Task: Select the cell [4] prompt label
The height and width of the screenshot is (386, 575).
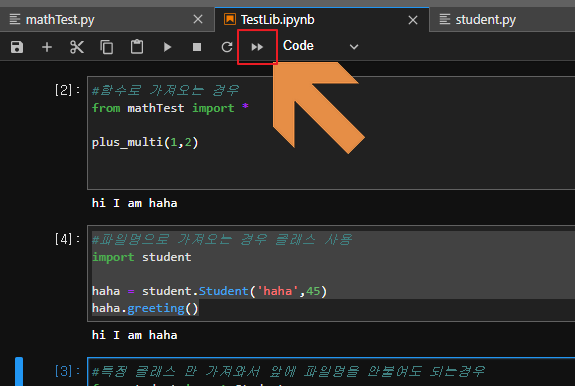Action: (67, 239)
